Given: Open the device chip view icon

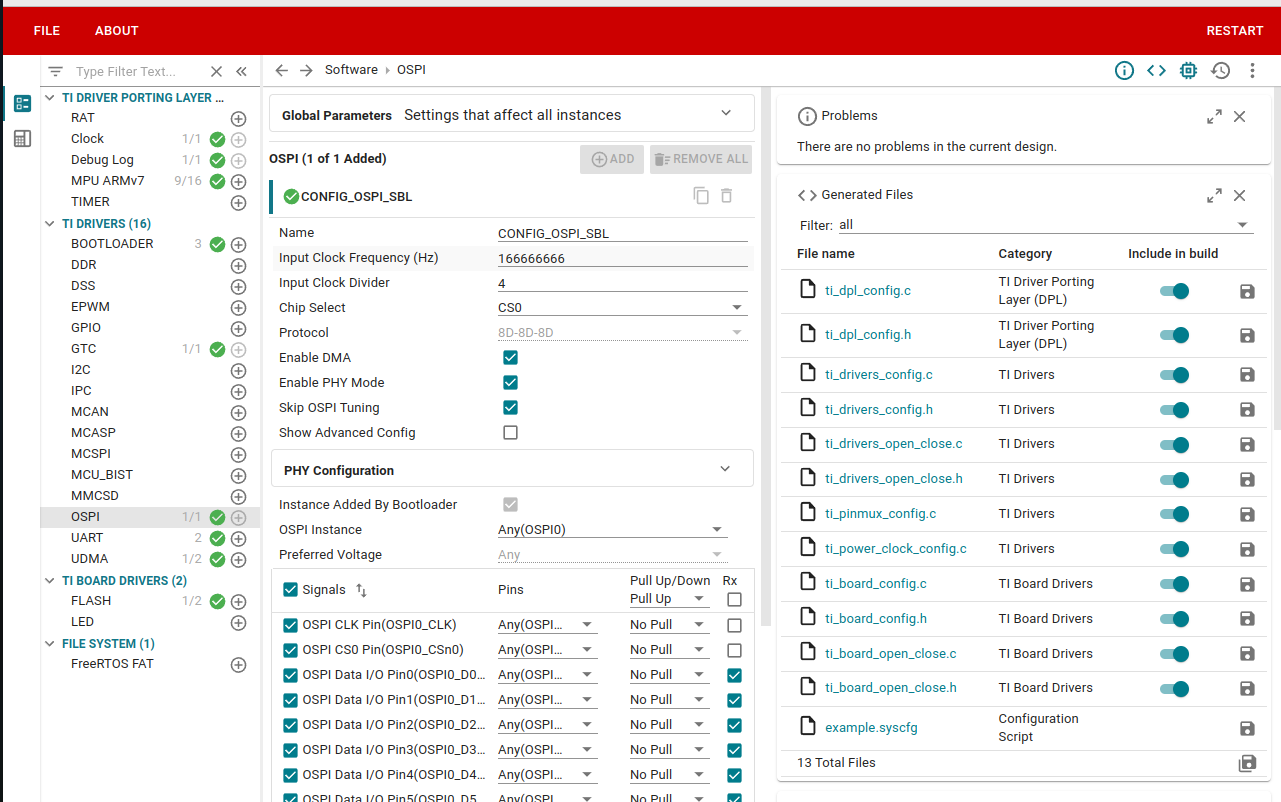Looking at the screenshot, I should (x=1188, y=70).
